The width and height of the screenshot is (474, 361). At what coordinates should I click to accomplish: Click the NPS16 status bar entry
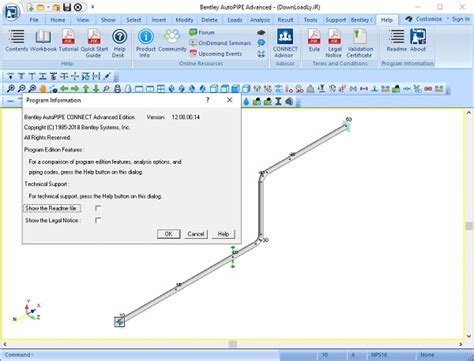(x=379, y=355)
